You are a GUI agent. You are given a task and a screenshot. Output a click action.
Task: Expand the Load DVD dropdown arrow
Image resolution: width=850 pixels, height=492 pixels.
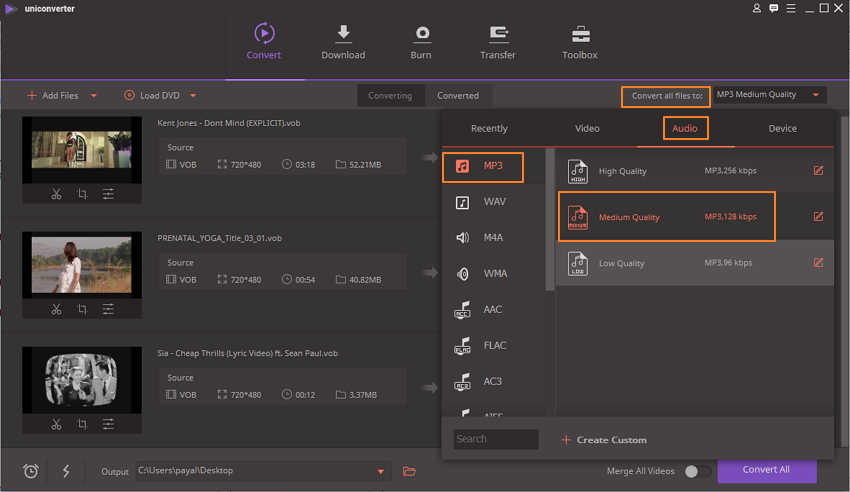tap(193, 95)
